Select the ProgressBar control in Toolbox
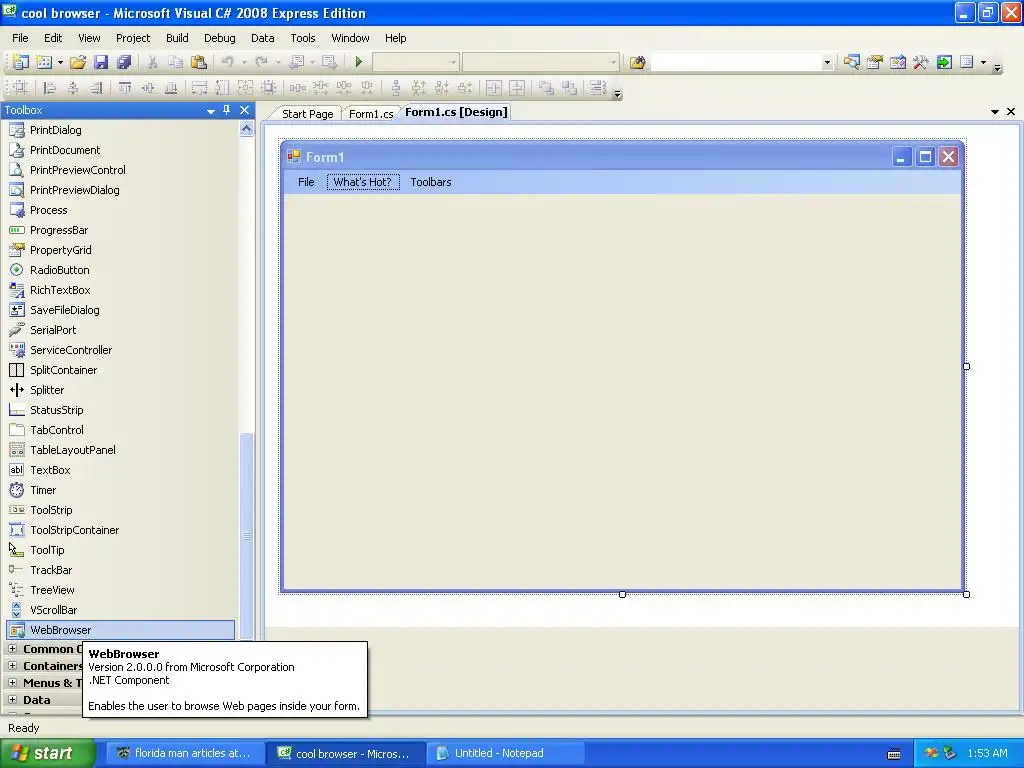The width and height of the screenshot is (1024, 768). pos(121,230)
